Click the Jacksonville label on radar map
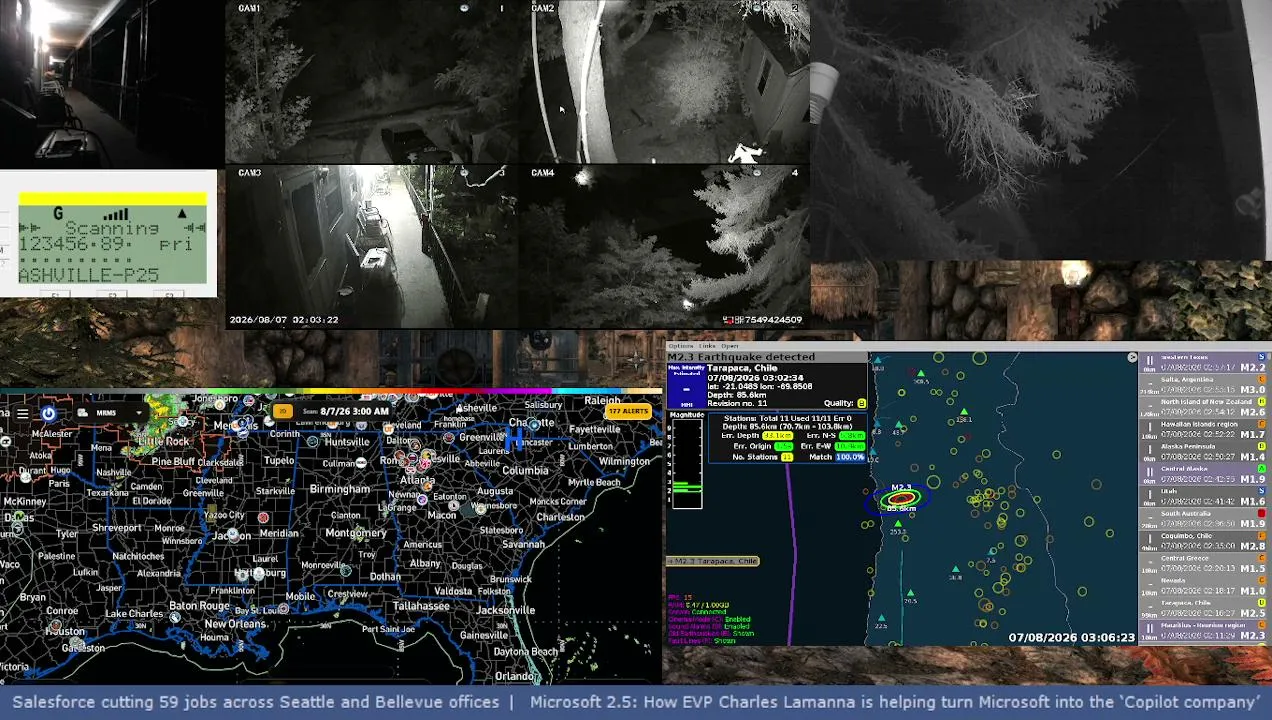The height and width of the screenshot is (720, 1272). tap(506, 610)
